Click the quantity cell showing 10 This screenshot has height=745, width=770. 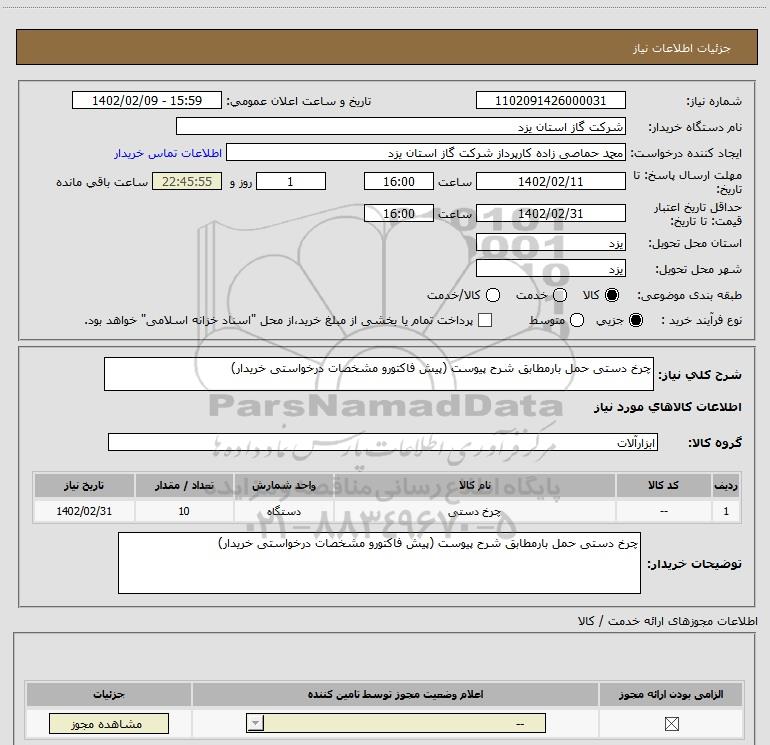coord(184,511)
